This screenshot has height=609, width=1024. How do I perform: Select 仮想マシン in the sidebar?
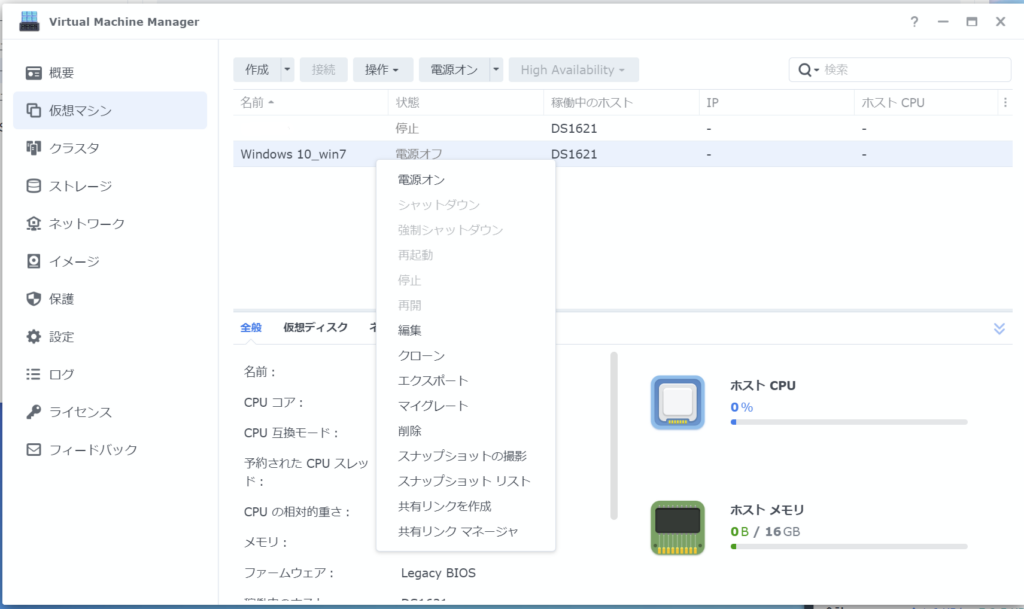click(x=110, y=110)
